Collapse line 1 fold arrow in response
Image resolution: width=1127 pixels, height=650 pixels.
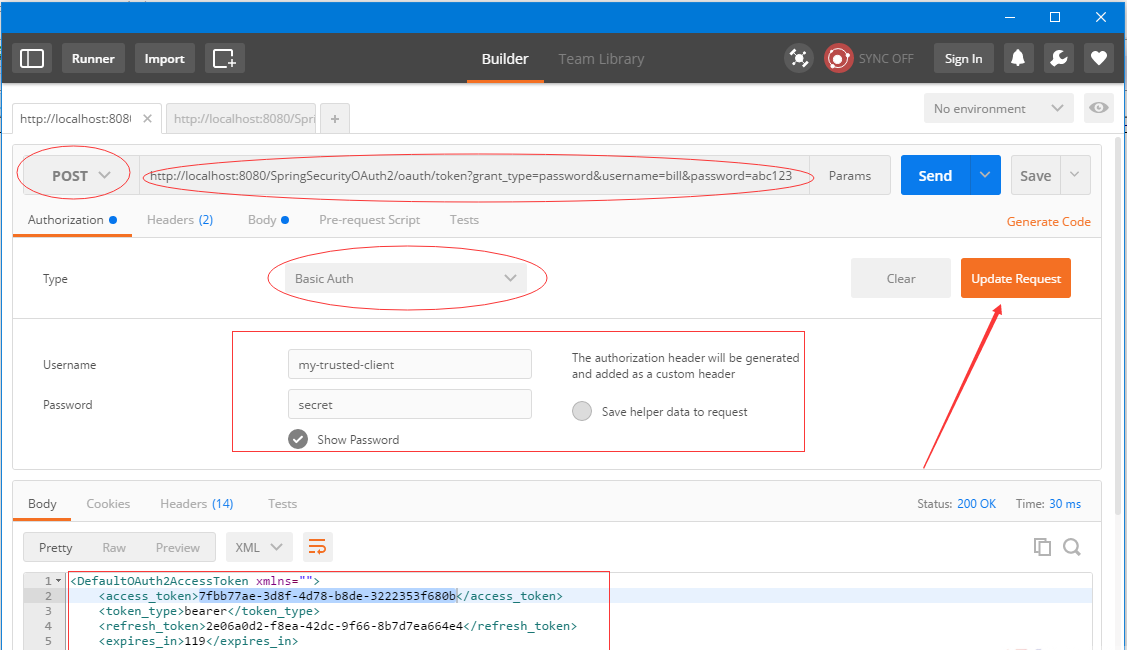pyautogui.click(x=59, y=581)
